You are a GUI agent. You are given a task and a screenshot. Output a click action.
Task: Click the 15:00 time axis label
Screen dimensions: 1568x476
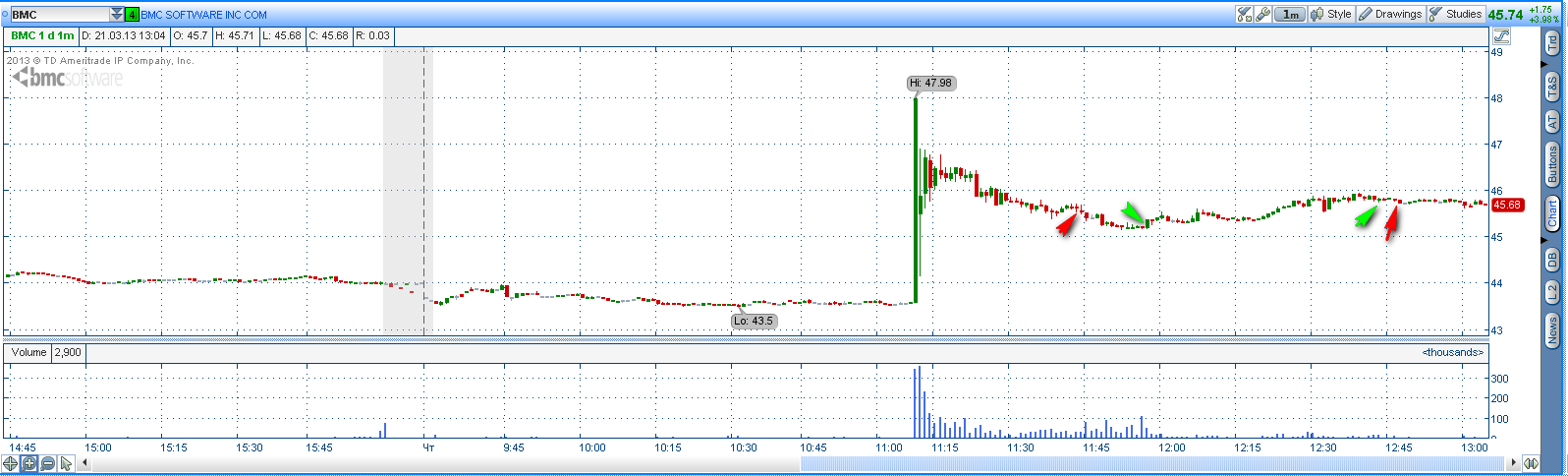pos(98,447)
